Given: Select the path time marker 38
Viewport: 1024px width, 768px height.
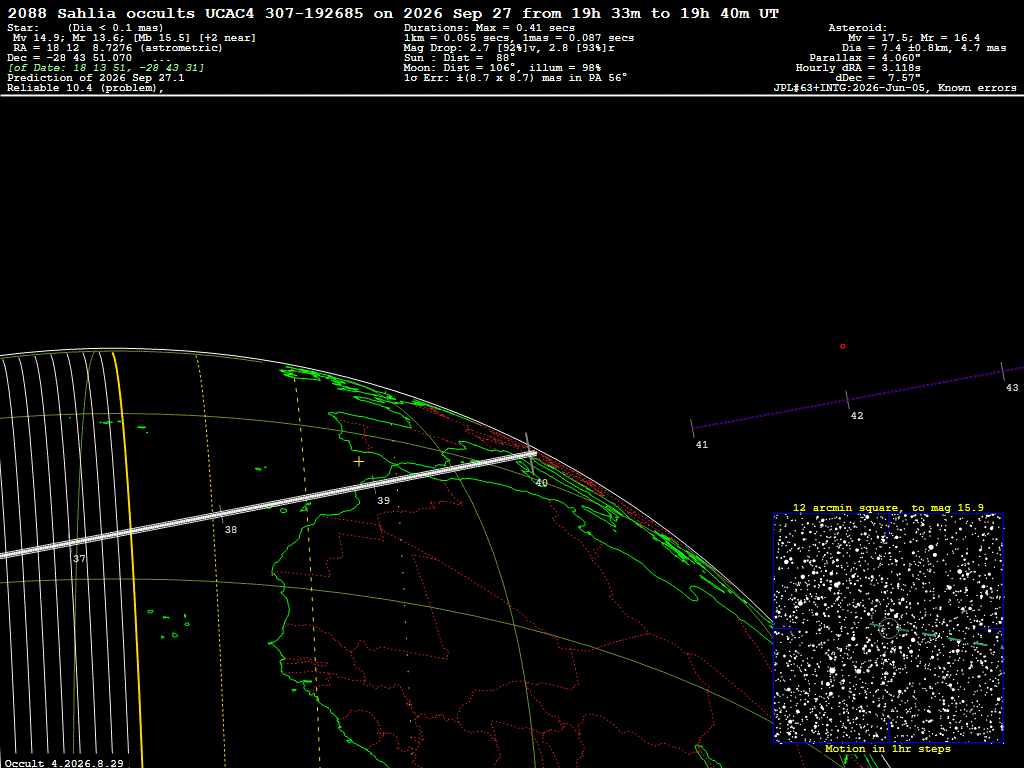Looking at the screenshot, I should (231, 530).
